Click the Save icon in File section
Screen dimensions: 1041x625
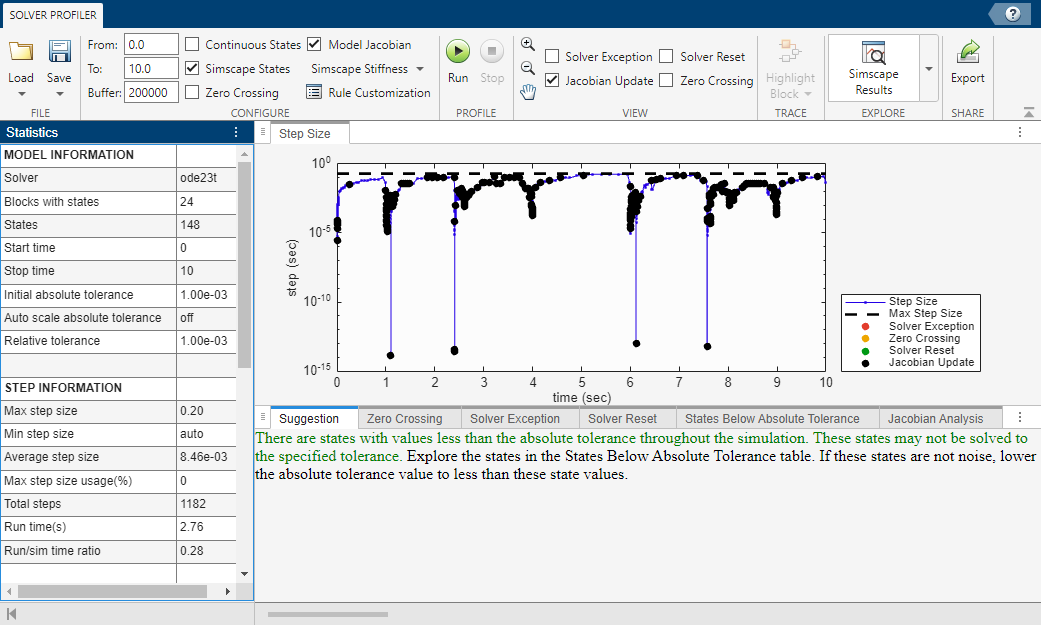[x=59, y=50]
